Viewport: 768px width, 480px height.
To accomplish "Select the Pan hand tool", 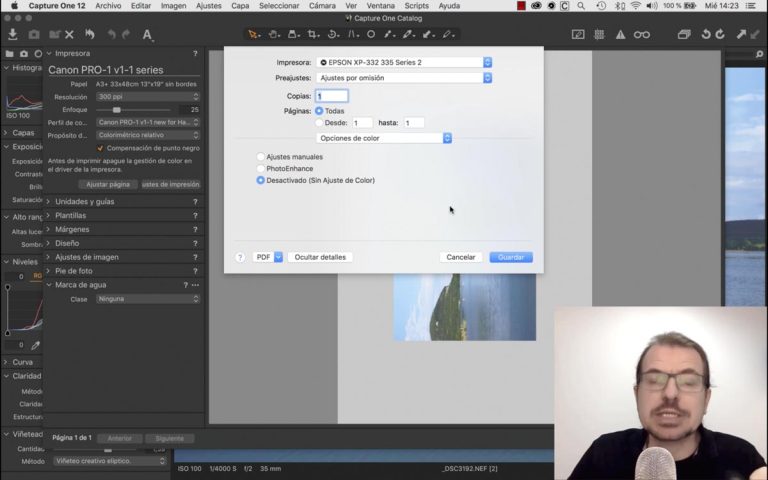I will point(273,34).
